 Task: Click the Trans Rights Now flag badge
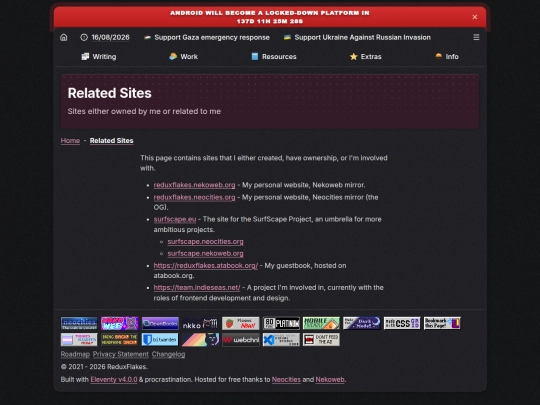point(79,340)
